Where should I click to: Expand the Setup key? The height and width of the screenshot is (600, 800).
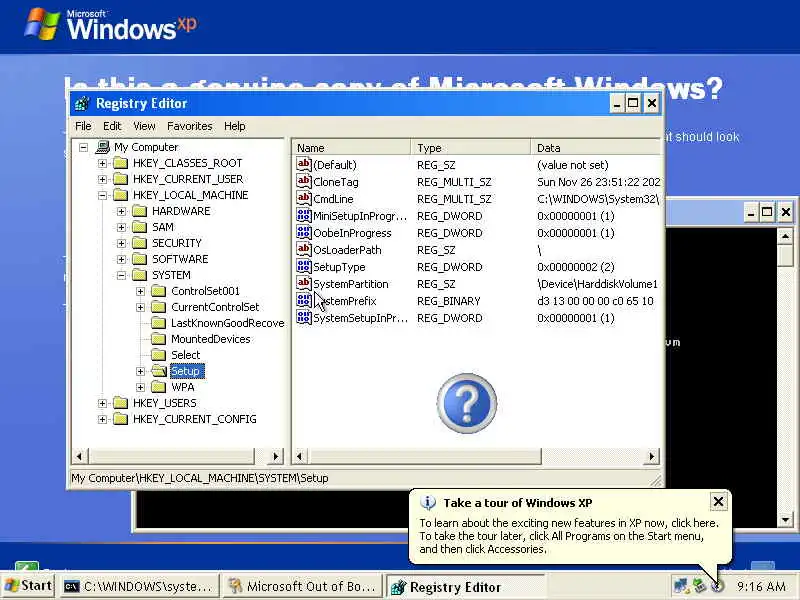coord(140,371)
